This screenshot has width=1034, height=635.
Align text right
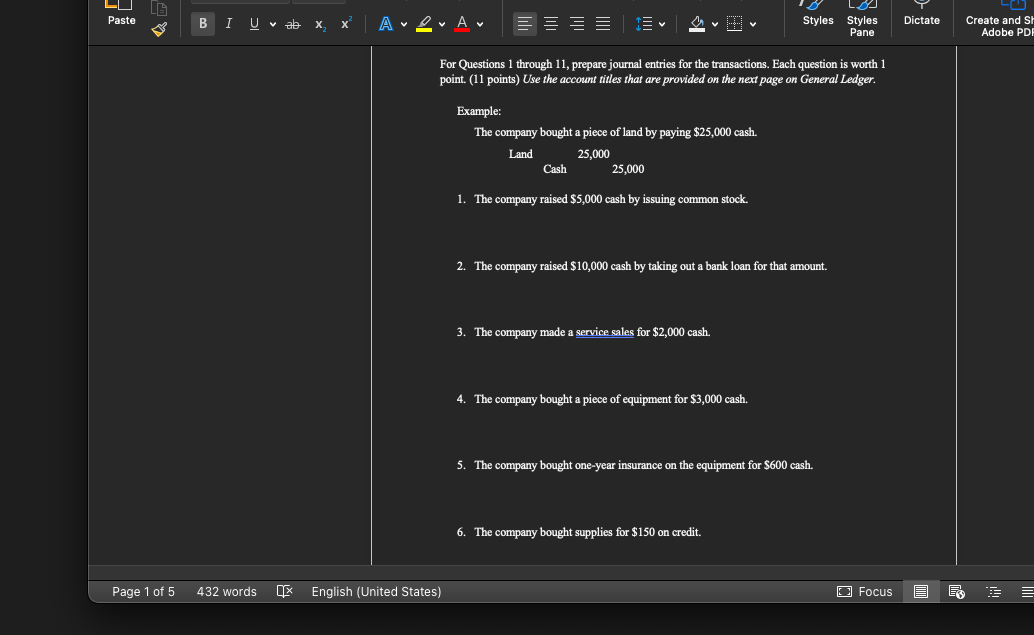(x=577, y=24)
